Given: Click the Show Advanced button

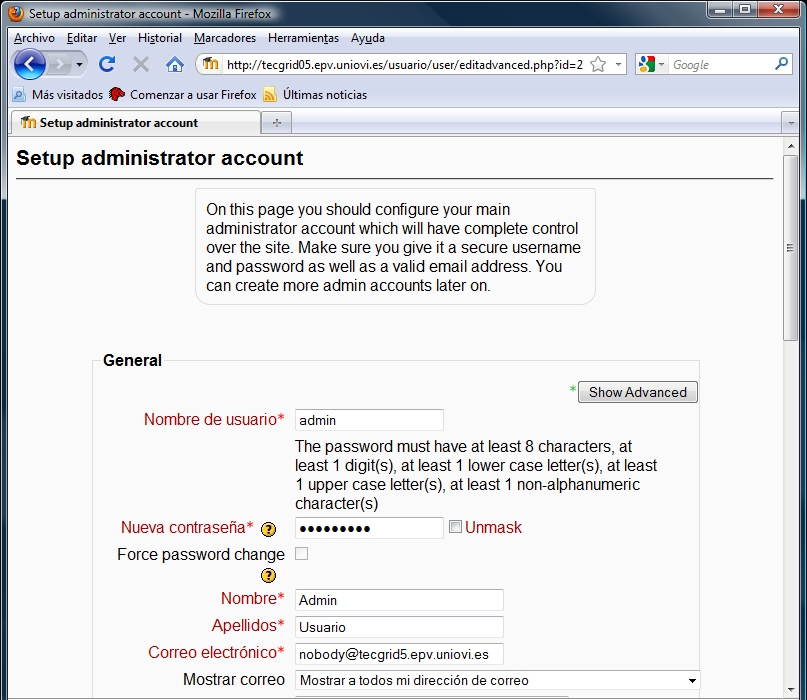Looking at the screenshot, I should 638,392.
